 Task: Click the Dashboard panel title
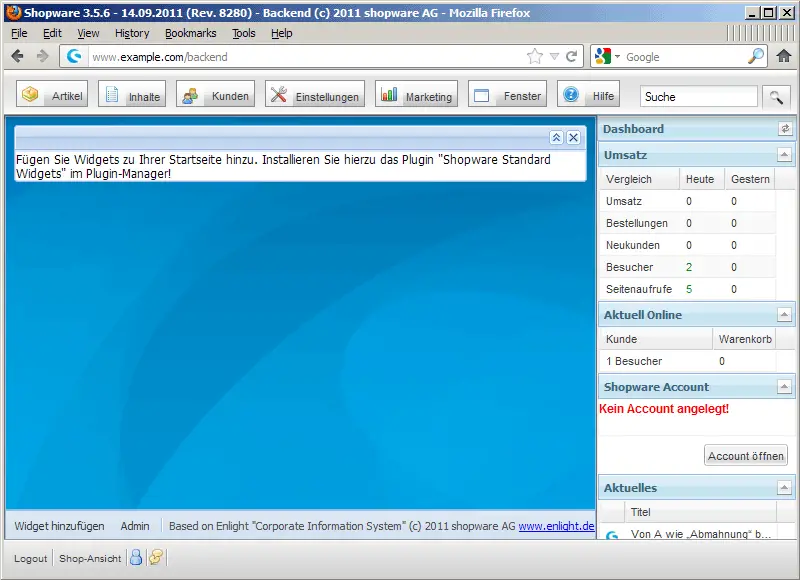click(633, 129)
